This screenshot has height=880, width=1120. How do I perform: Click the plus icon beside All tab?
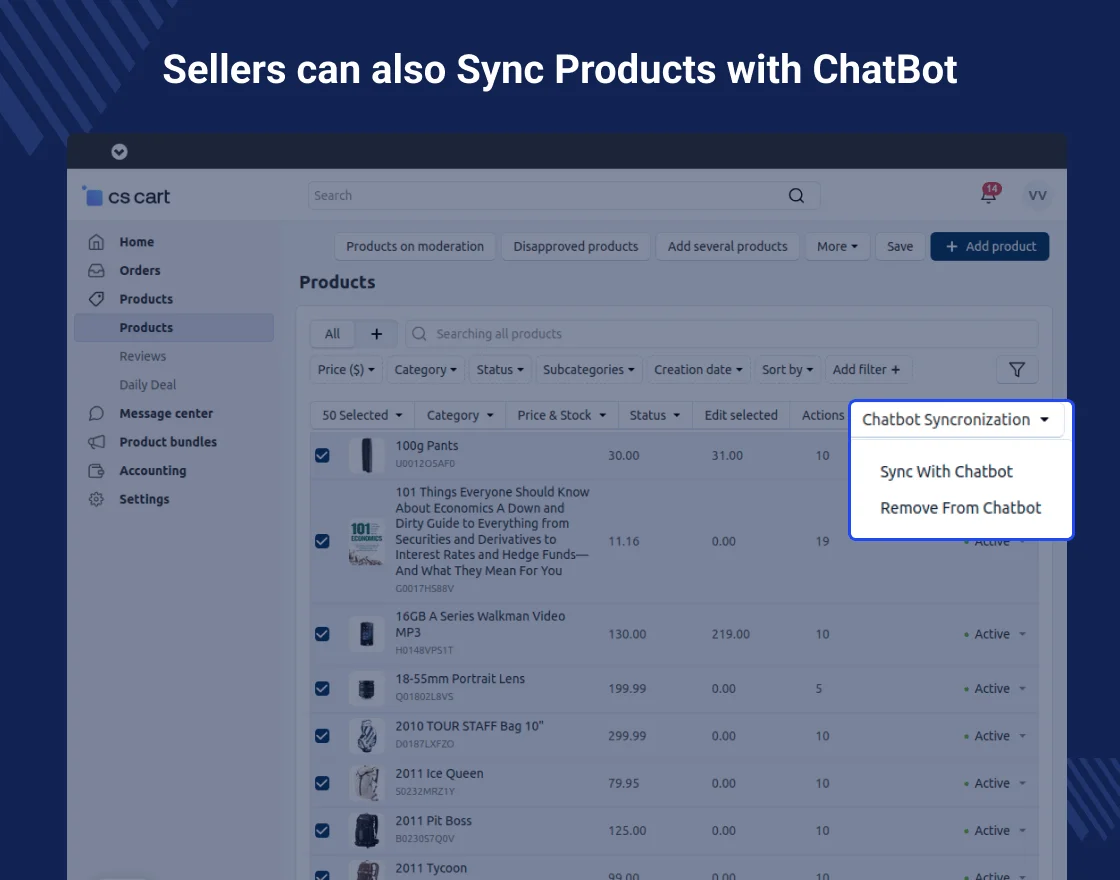pyautogui.click(x=376, y=334)
